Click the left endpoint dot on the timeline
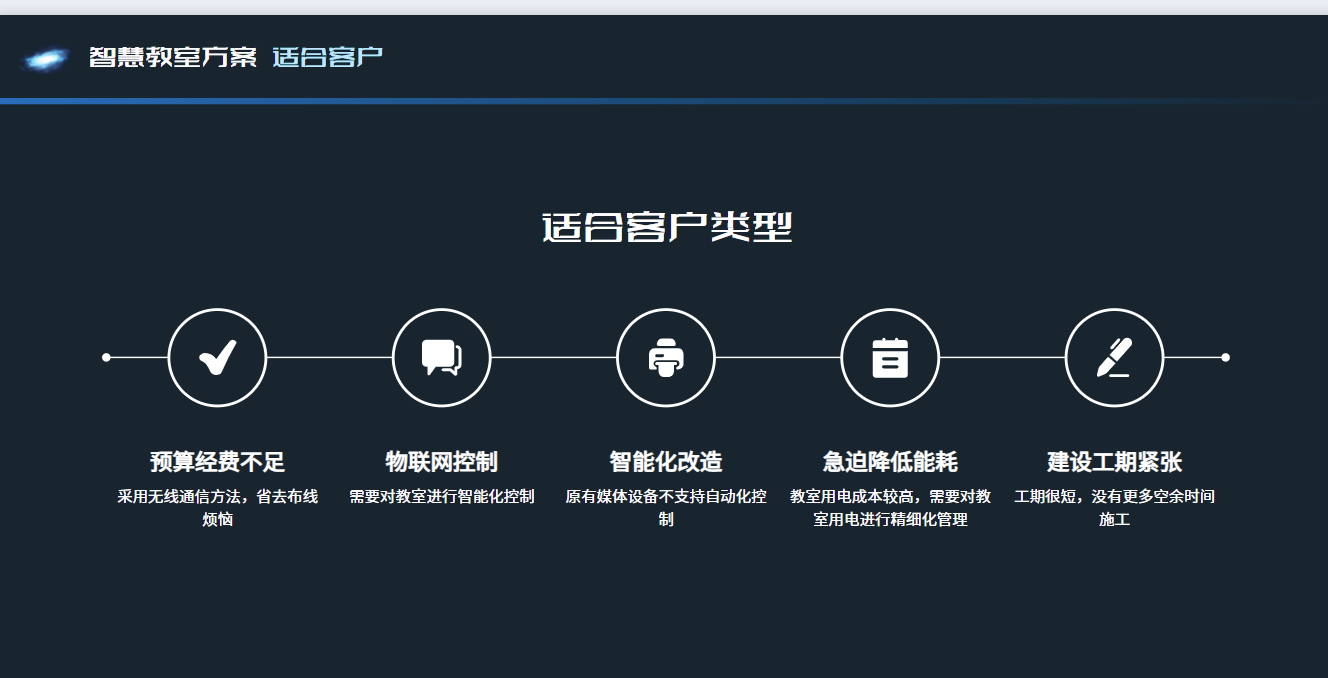 pos(104,357)
